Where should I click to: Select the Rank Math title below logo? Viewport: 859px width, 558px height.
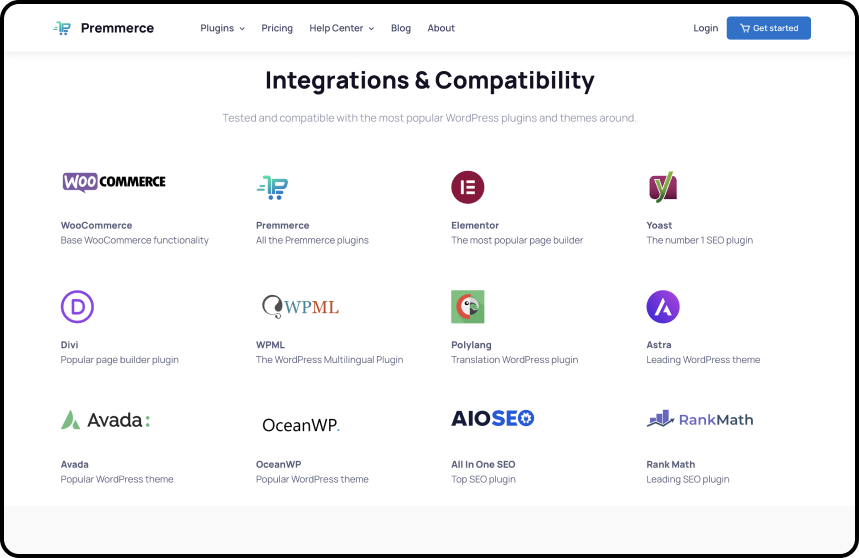pos(671,464)
